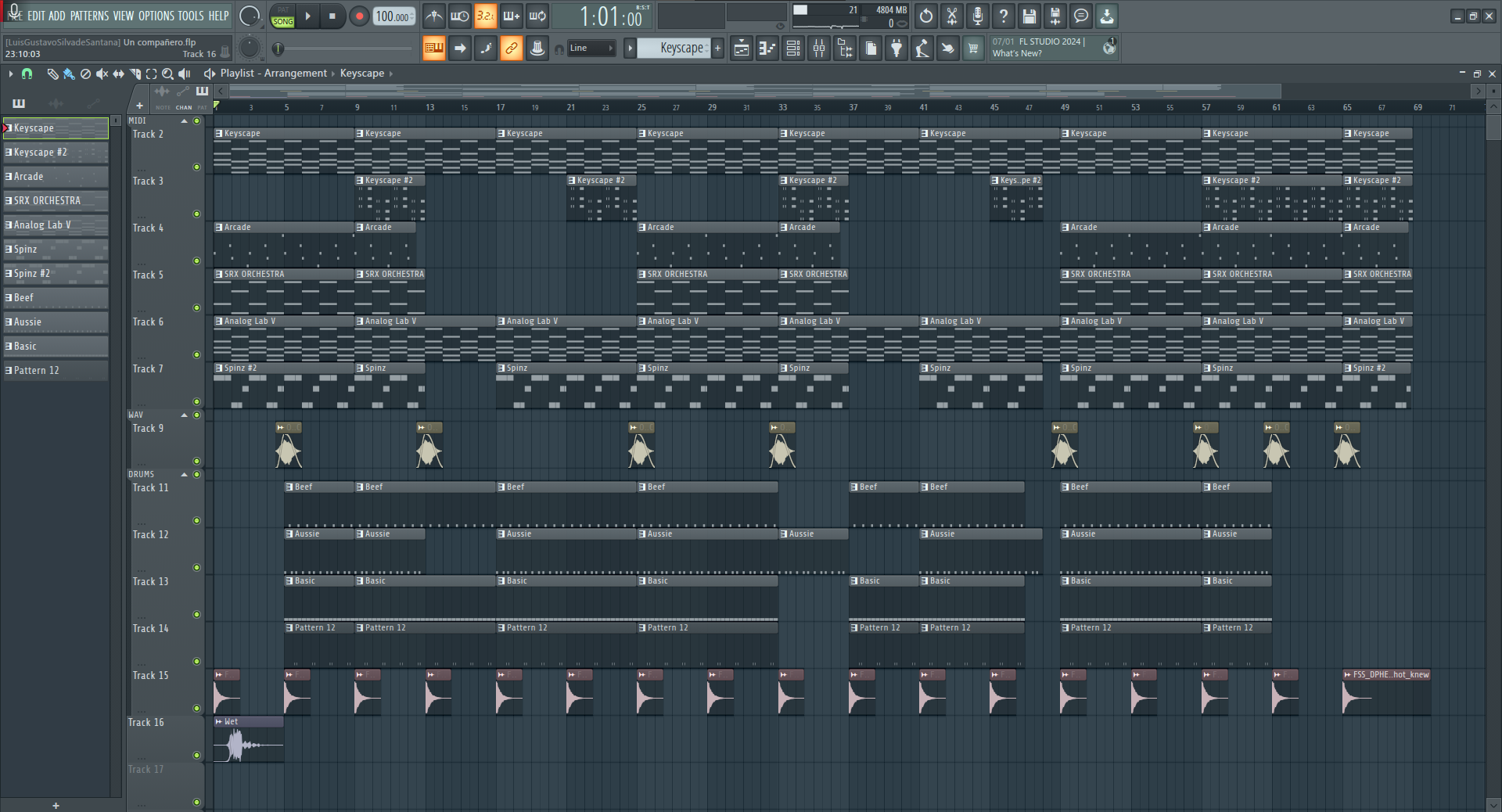This screenshot has height=812, width=1502.
Task: Click bar 33 on the timeline ruler
Action: (782, 107)
